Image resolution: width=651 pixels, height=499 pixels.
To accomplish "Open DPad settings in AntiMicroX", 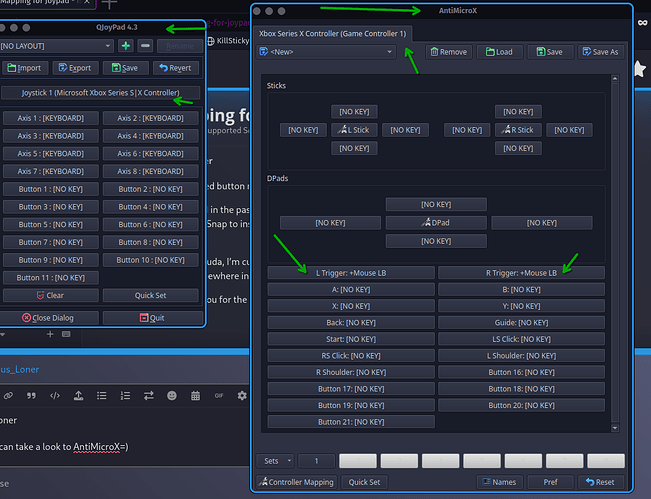I will tap(436, 223).
